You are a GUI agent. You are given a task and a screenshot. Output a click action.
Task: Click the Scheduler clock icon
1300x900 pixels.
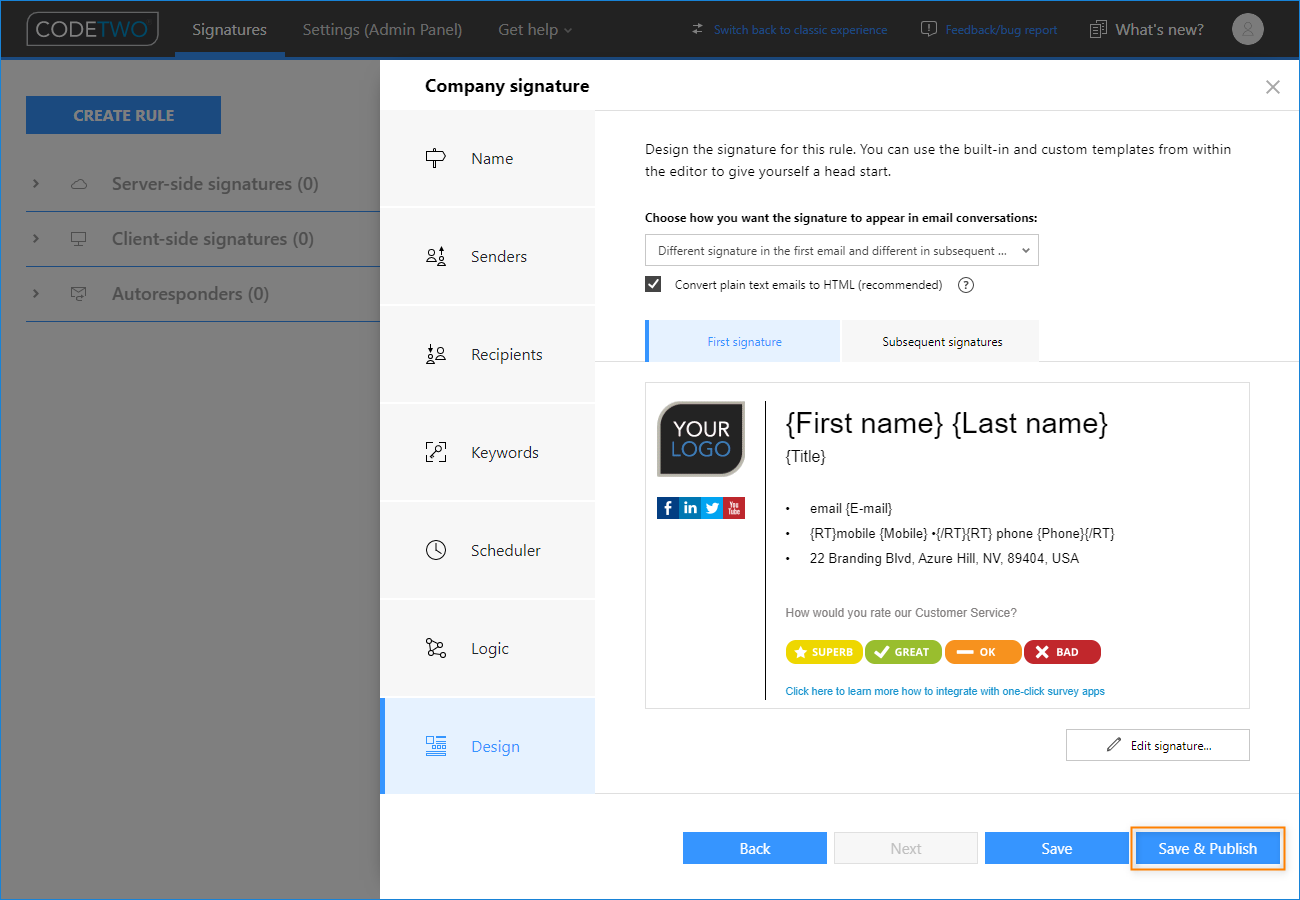435,550
